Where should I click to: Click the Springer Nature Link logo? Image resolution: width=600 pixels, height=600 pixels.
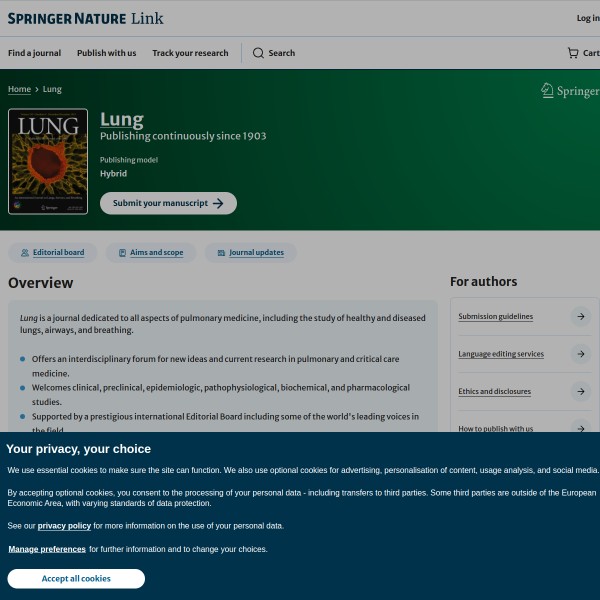(85, 18)
